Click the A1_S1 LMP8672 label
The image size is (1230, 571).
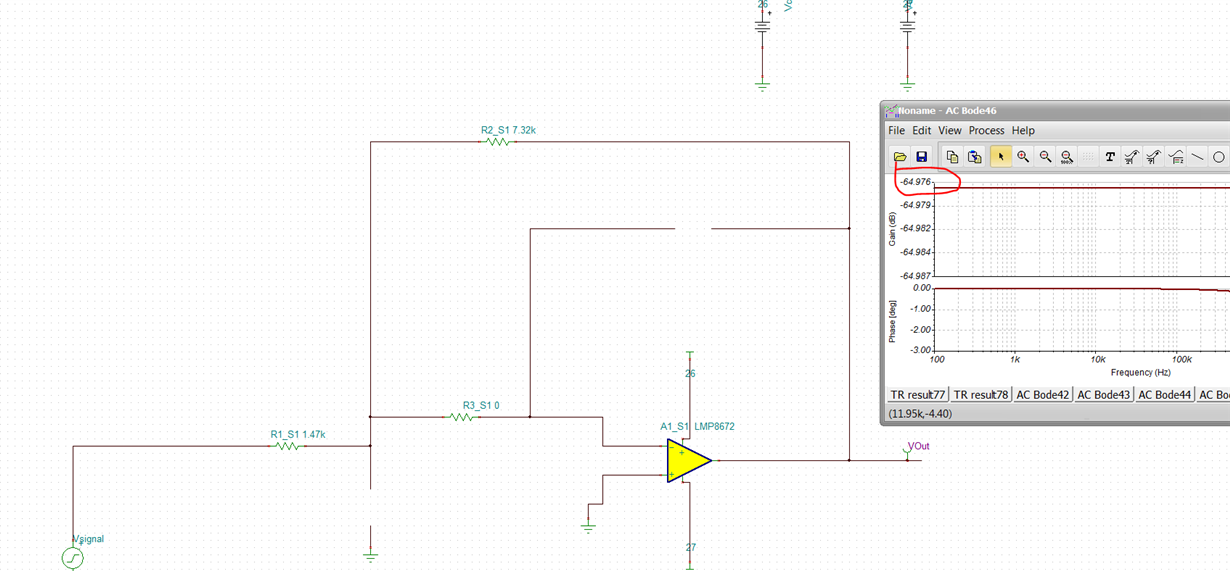pos(697,426)
